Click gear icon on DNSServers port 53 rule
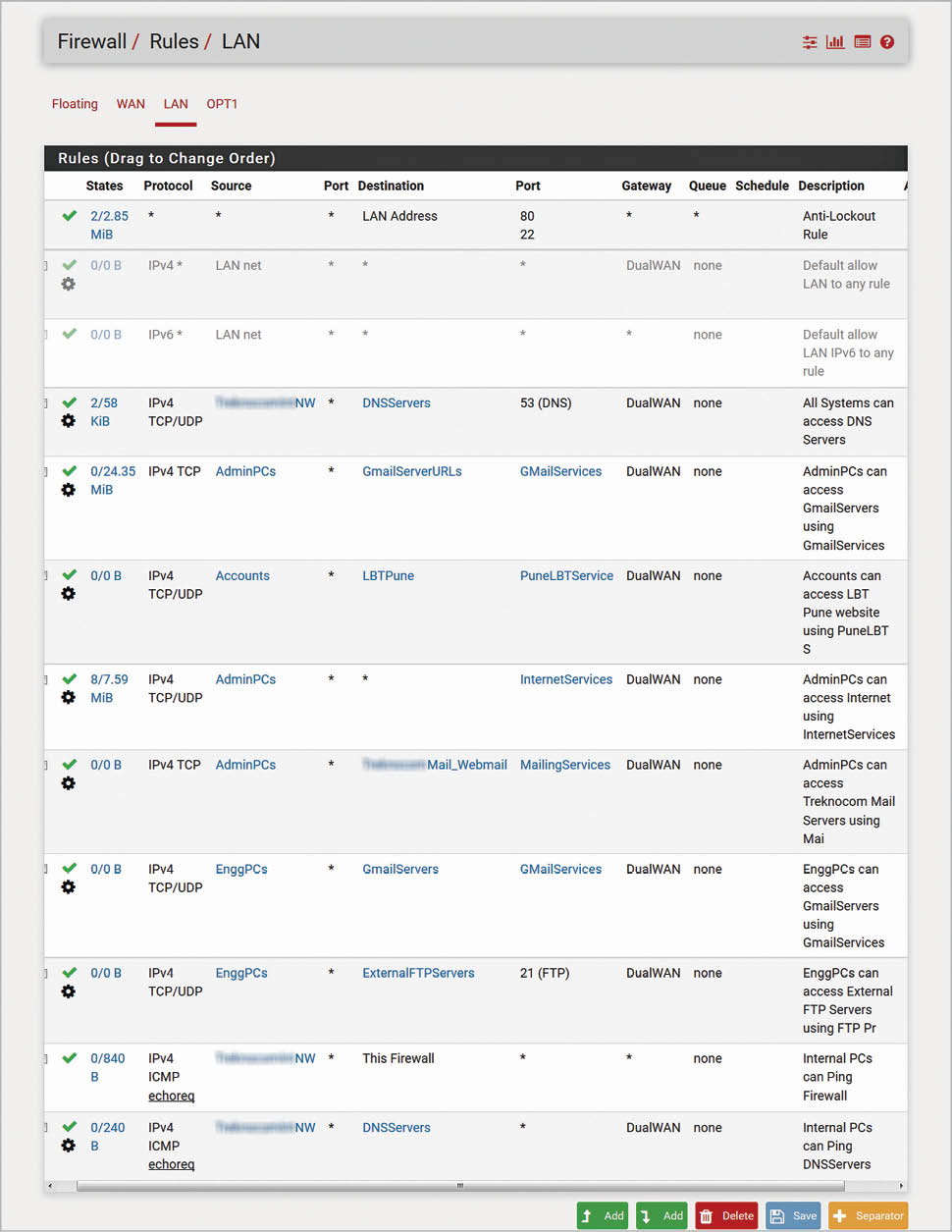Viewport: 952px width, 1232px height. click(x=69, y=421)
